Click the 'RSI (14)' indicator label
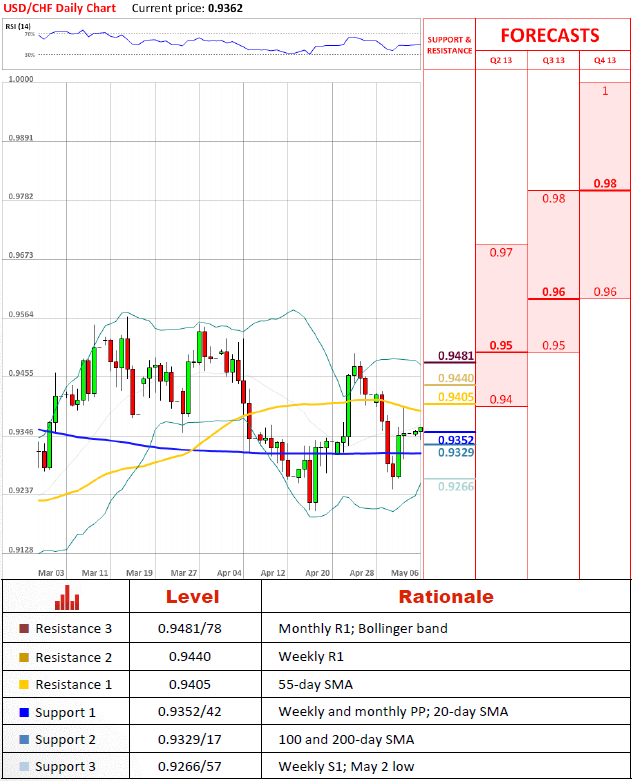This screenshot has height=781, width=633. [x=18, y=26]
